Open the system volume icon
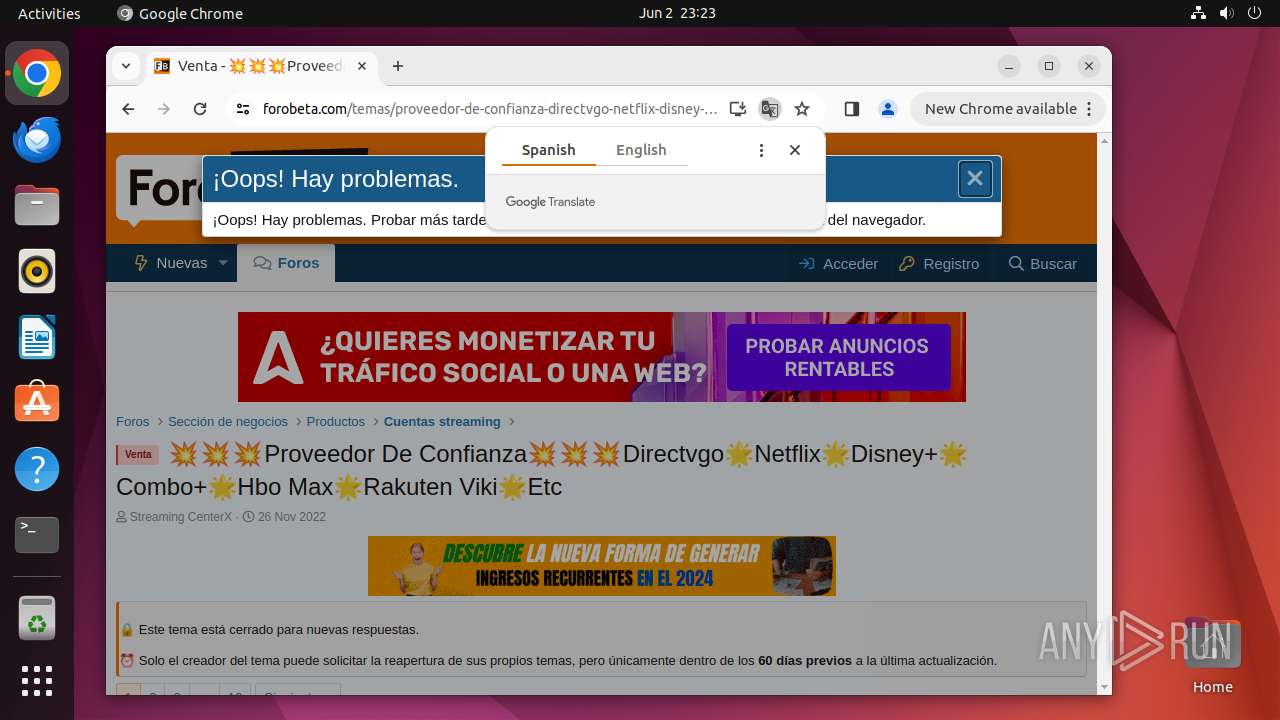 pos(1226,13)
